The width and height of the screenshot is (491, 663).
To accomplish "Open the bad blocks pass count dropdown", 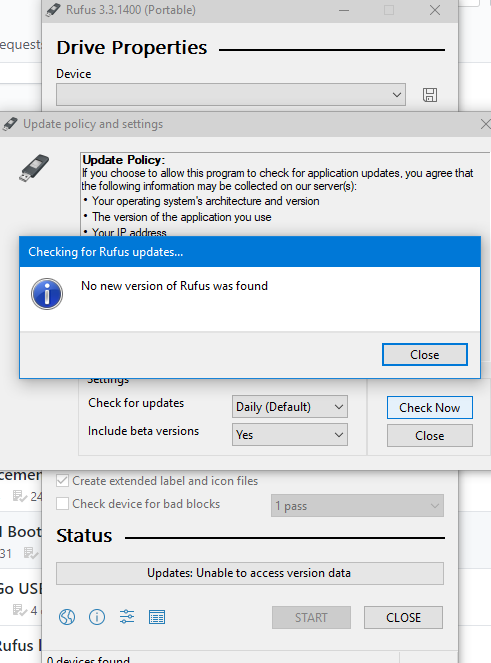I will point(357,506).
